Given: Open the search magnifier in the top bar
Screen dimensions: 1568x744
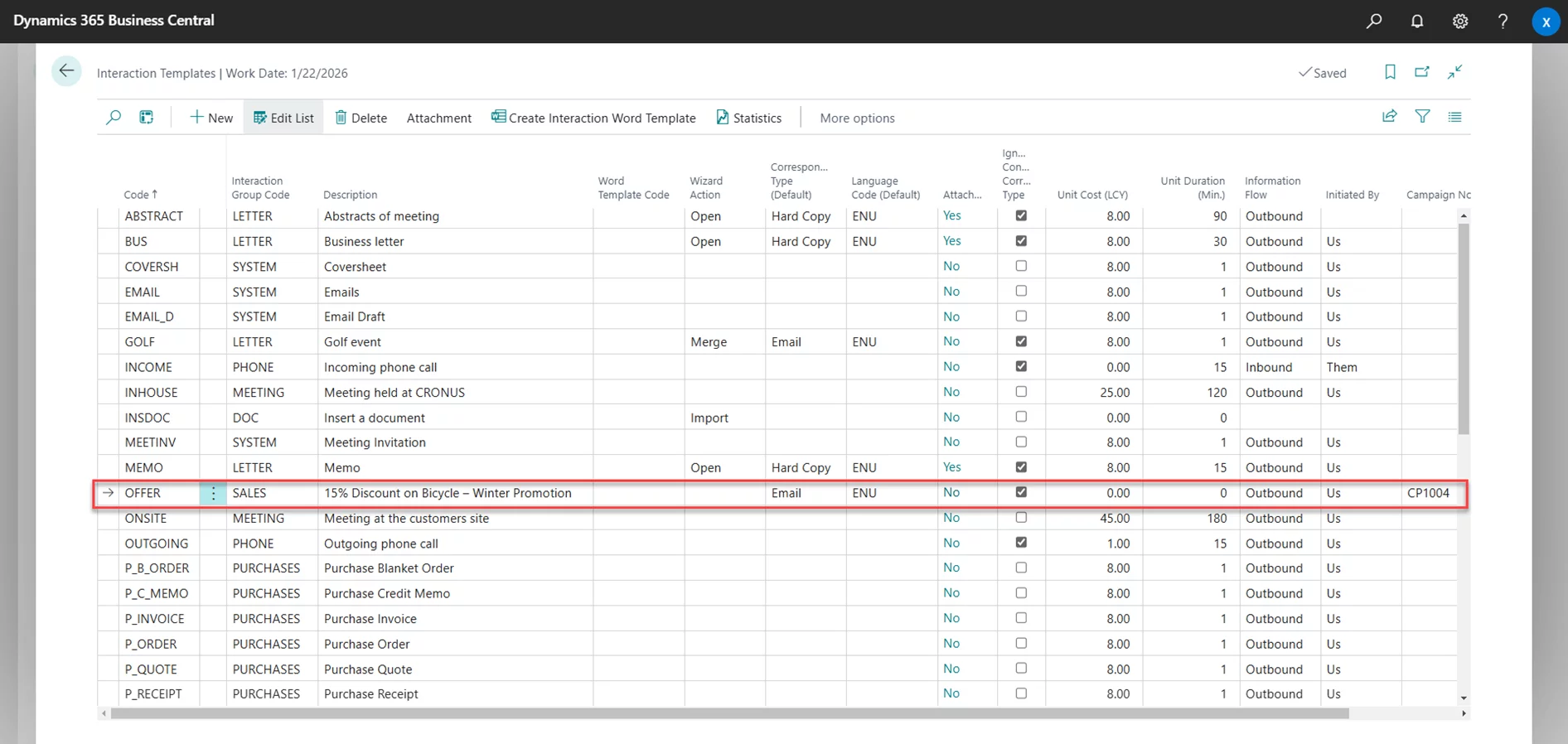Looking at the screenshot, I should coord(1374,22).
